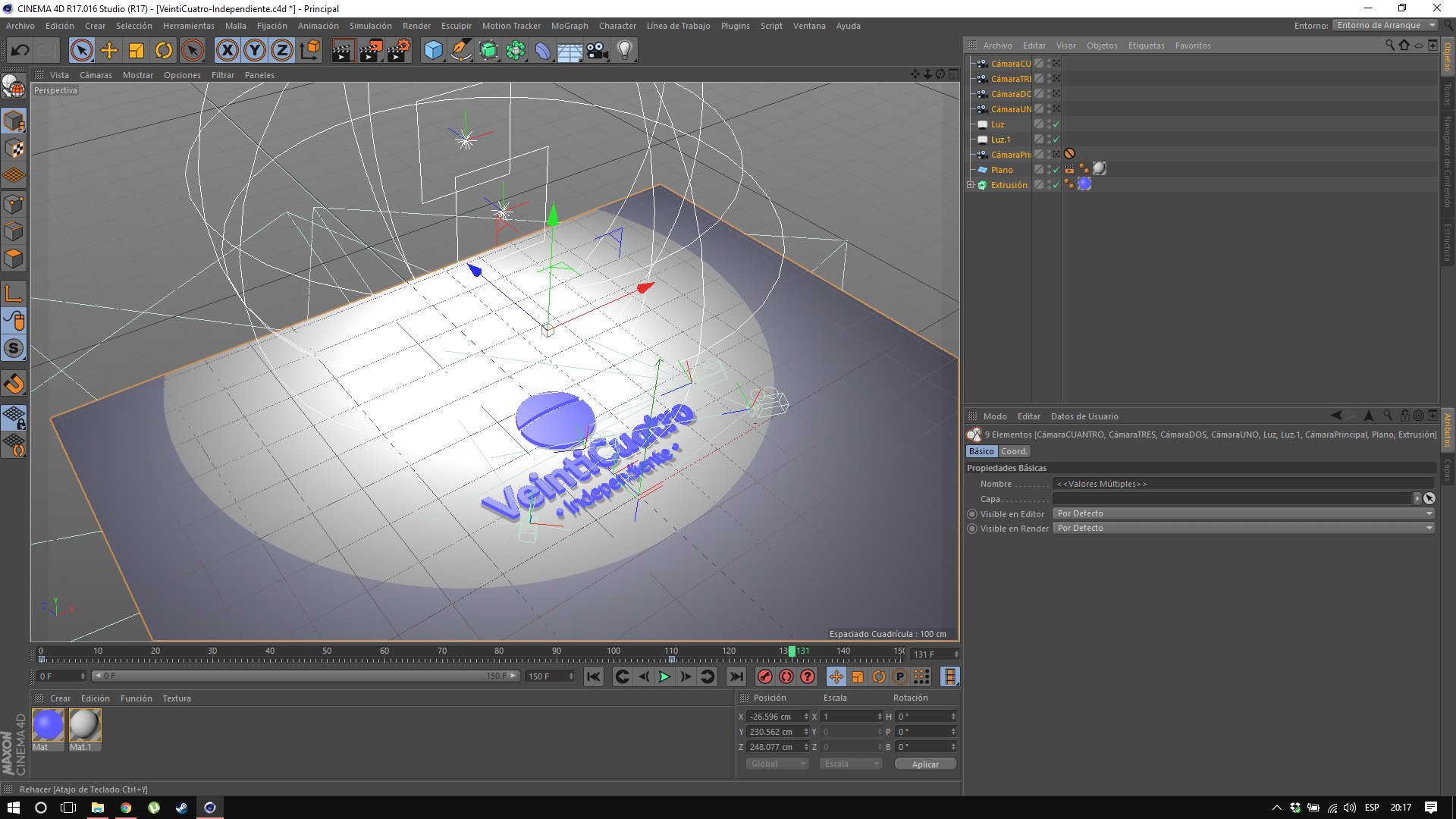Viewport: 1456px width, 819px height.
Task: Play animation forward green arrow
Action: pos(664,676)
